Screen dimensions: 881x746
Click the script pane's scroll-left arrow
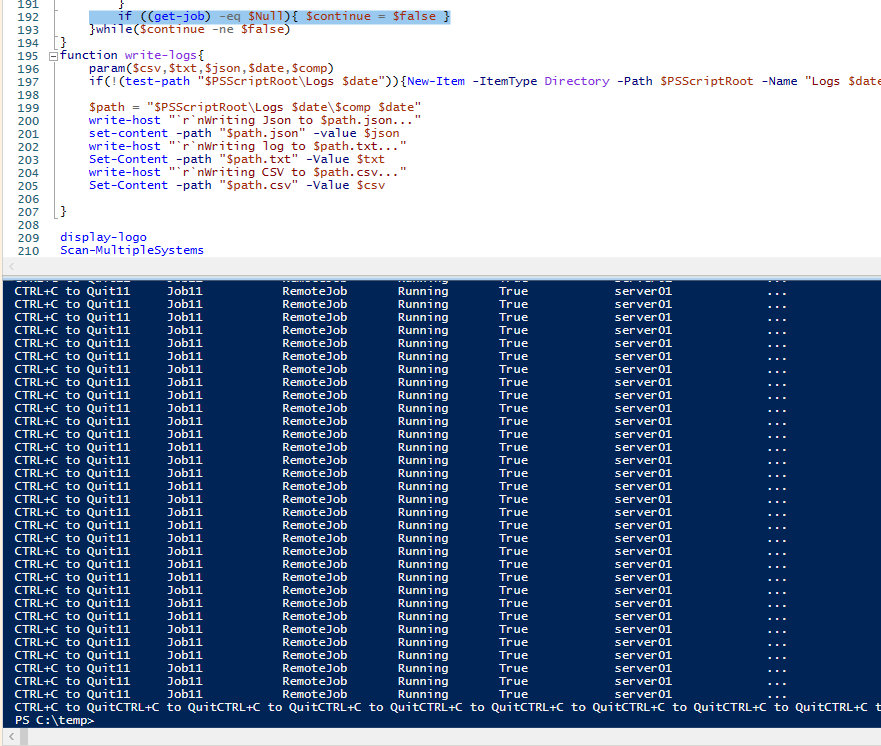[x=12, y=266]
